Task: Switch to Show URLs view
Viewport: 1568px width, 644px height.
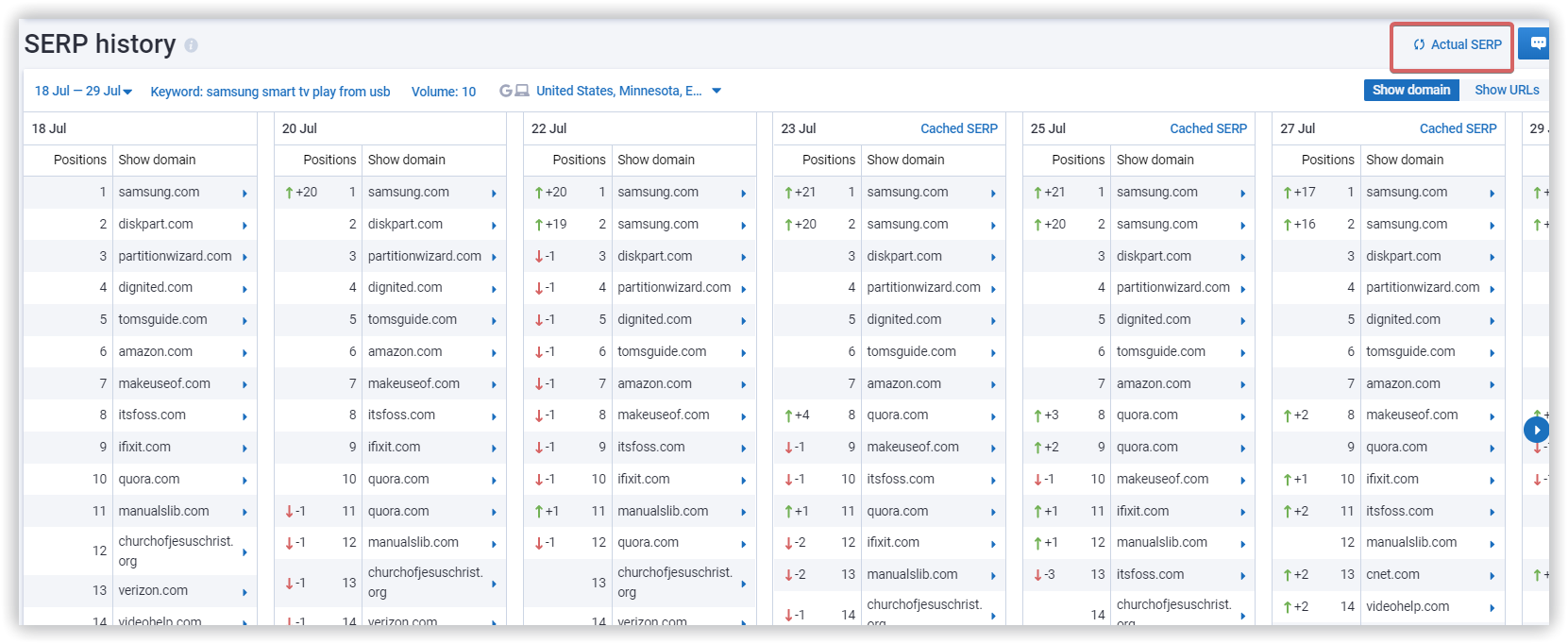Action: pos(1507,90)
